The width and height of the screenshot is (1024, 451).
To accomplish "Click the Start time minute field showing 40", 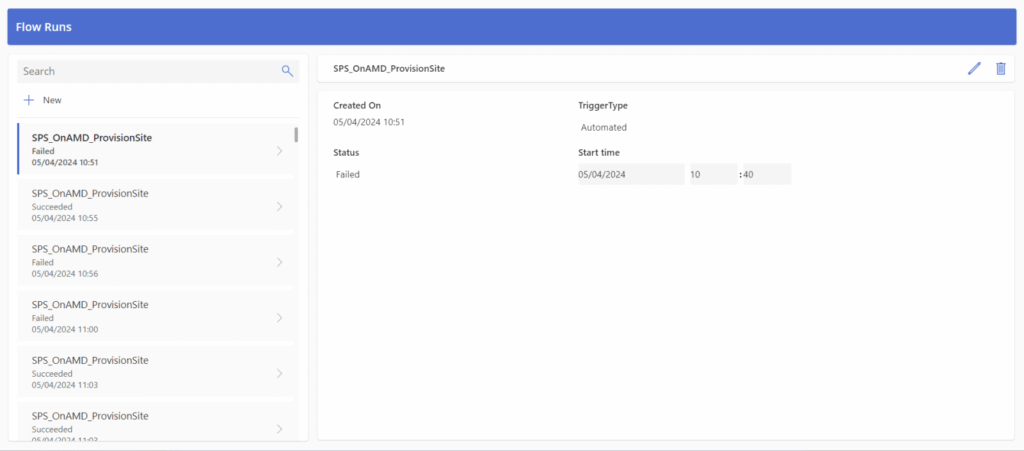I will [767, 174].
